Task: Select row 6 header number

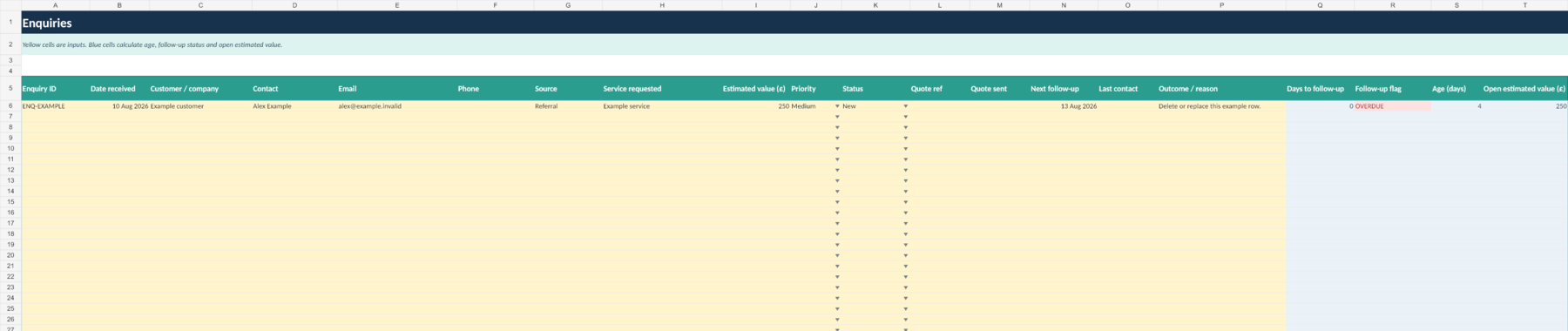Action: point(10,106)
